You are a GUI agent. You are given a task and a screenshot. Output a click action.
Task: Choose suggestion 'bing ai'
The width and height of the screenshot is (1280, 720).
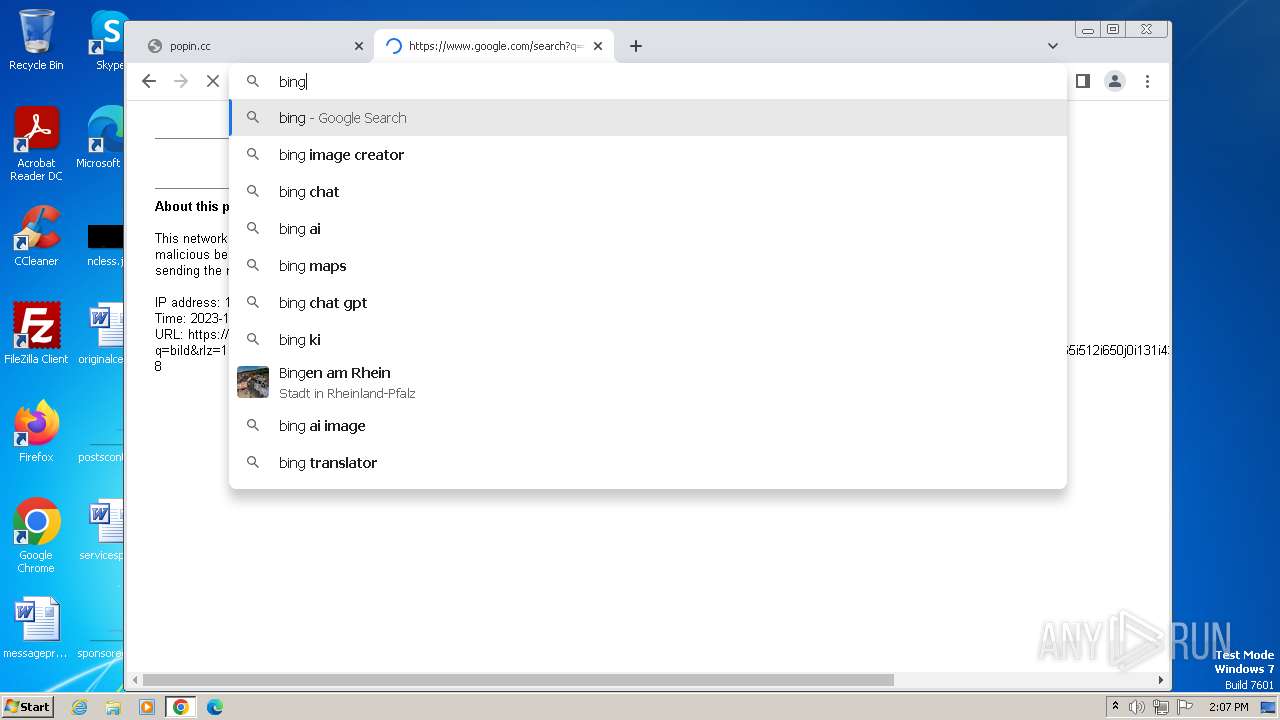click(x=648, y=229)
